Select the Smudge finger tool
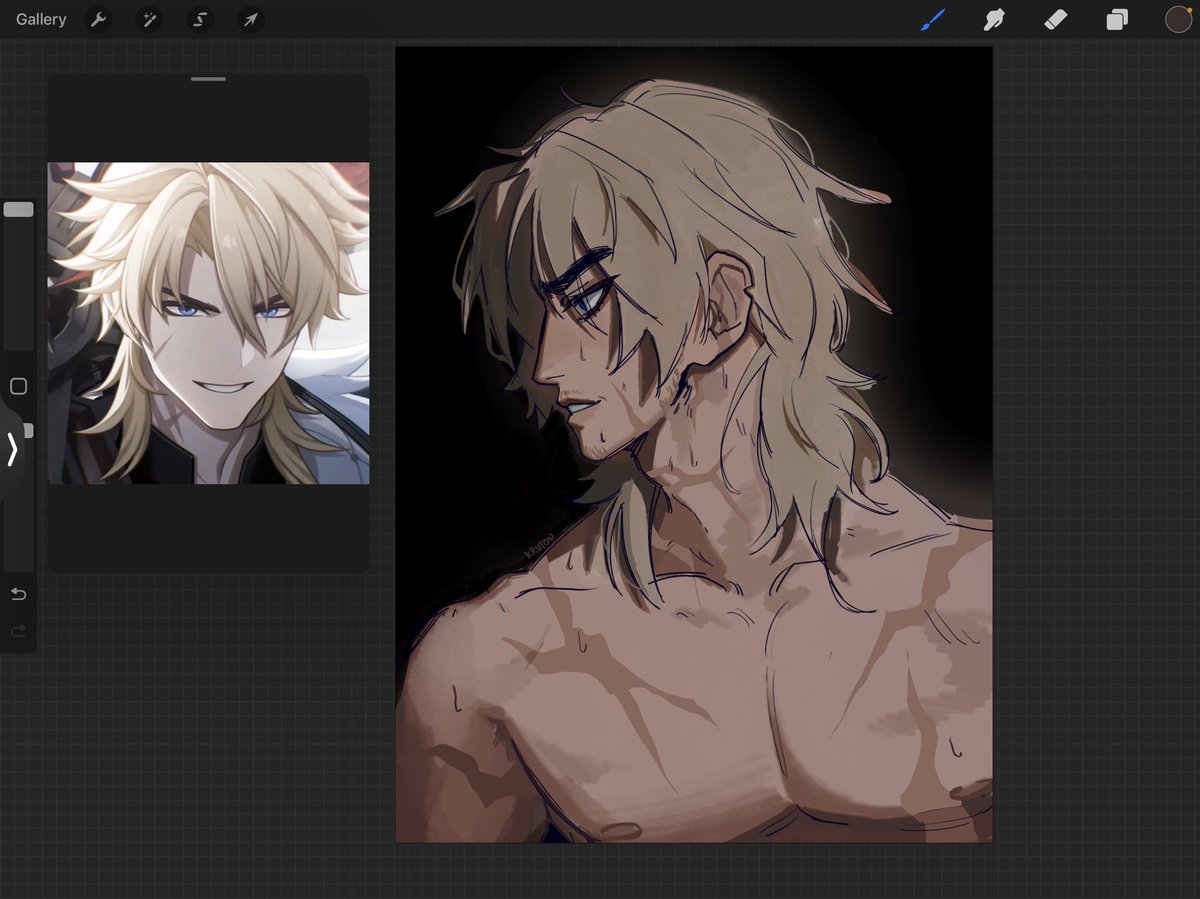Image resolution: width=1200 pixels, height=899 pixels. [x=994, y=19]
